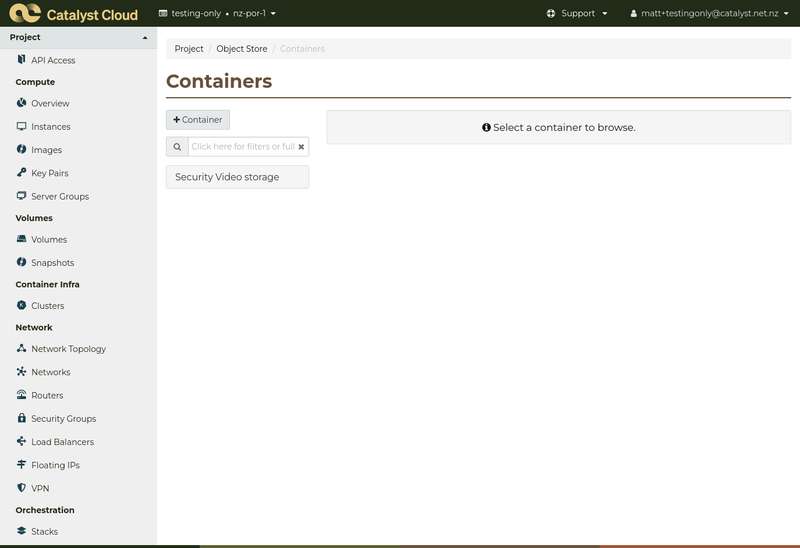Click the Server Groups icon

[21, 196]
